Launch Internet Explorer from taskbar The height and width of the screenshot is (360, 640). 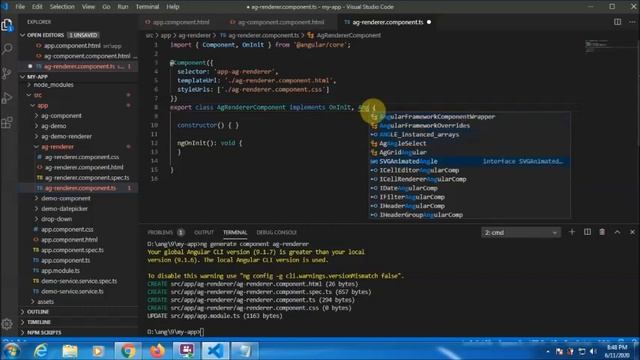pyautogui.click(x=41, y=351)
